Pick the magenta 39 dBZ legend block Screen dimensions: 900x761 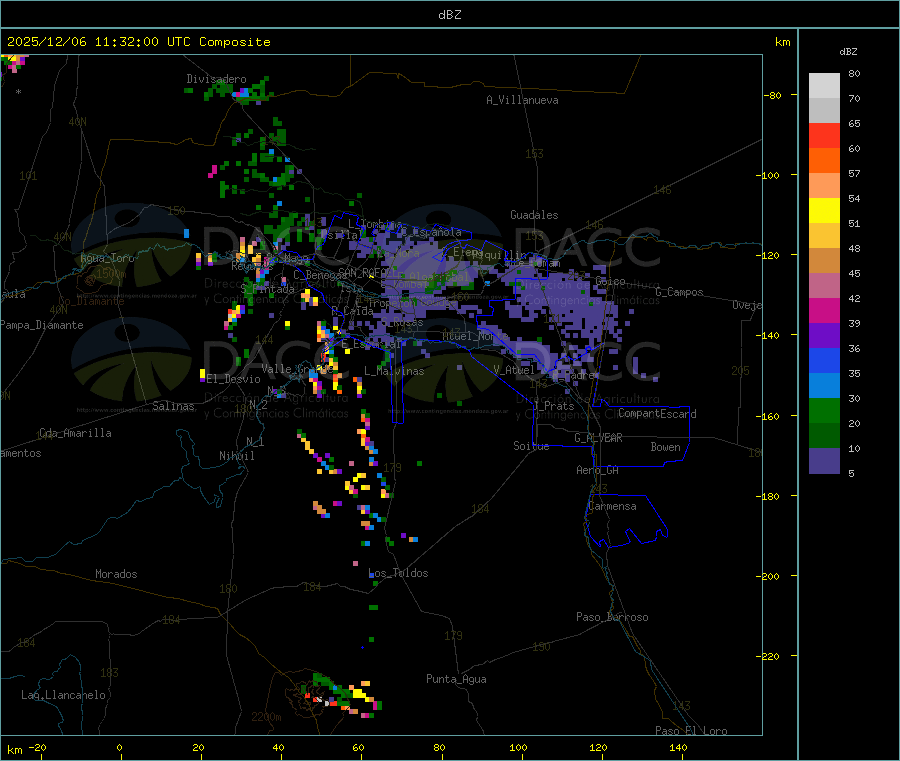point(824,310)
